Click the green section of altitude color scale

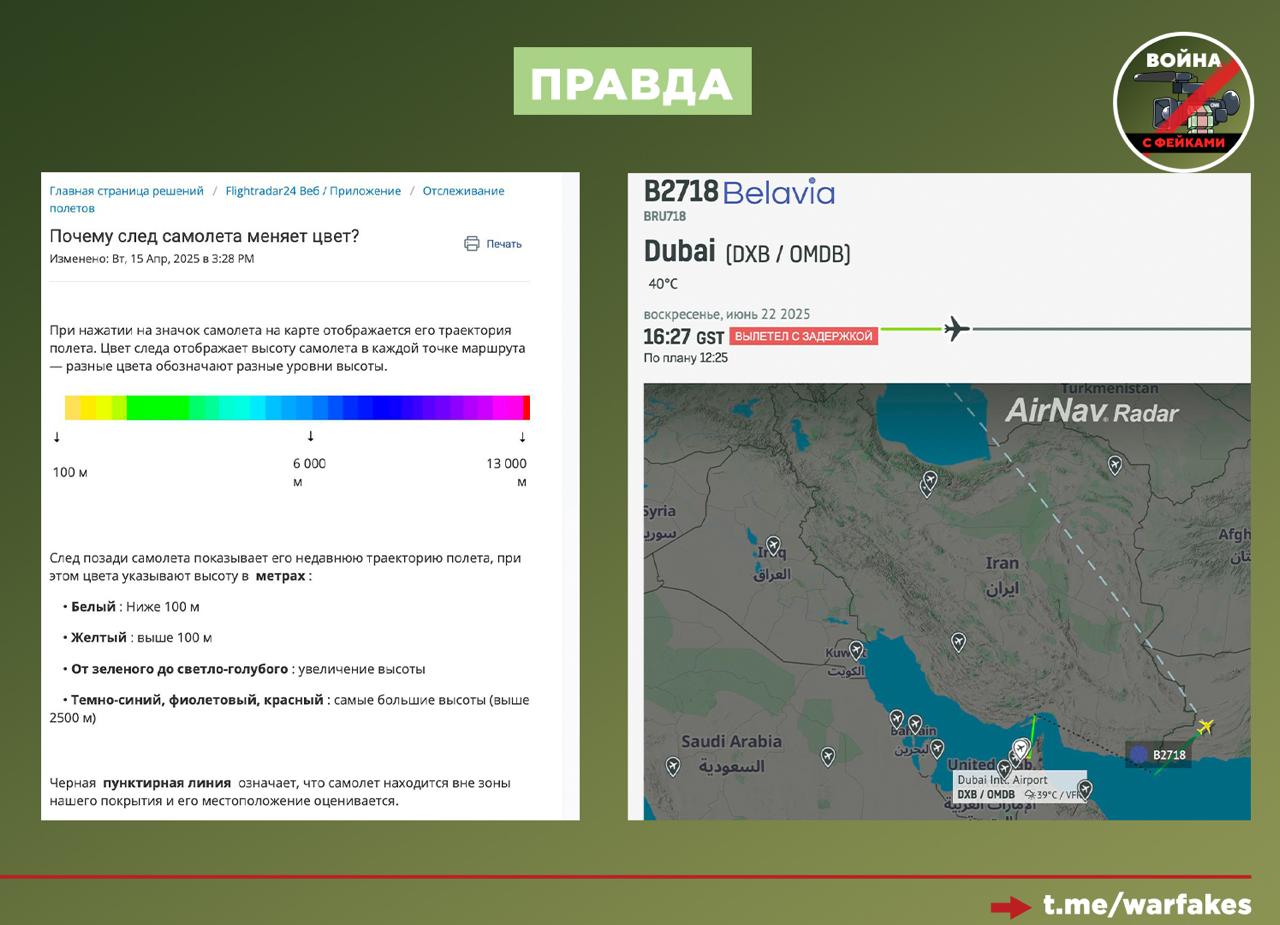tap(158, 407)
